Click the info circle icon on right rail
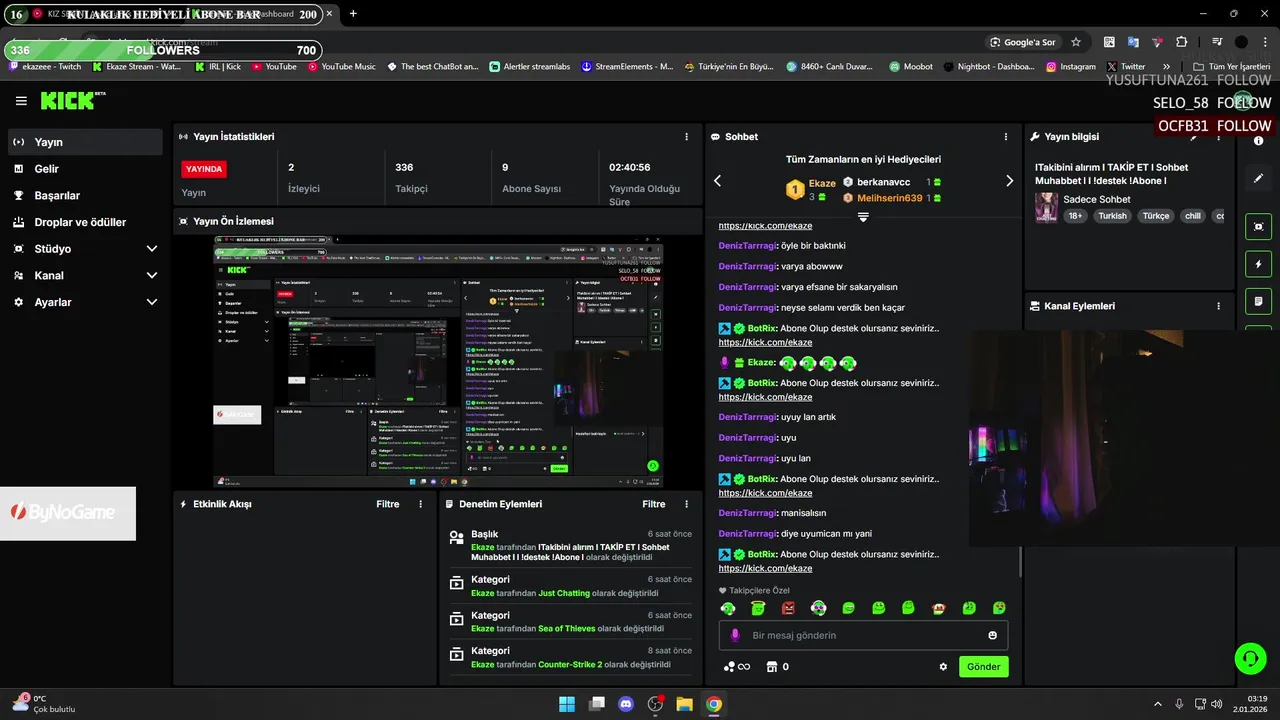The width and height of the screenshot is (1280, 720). [1258, 141]
